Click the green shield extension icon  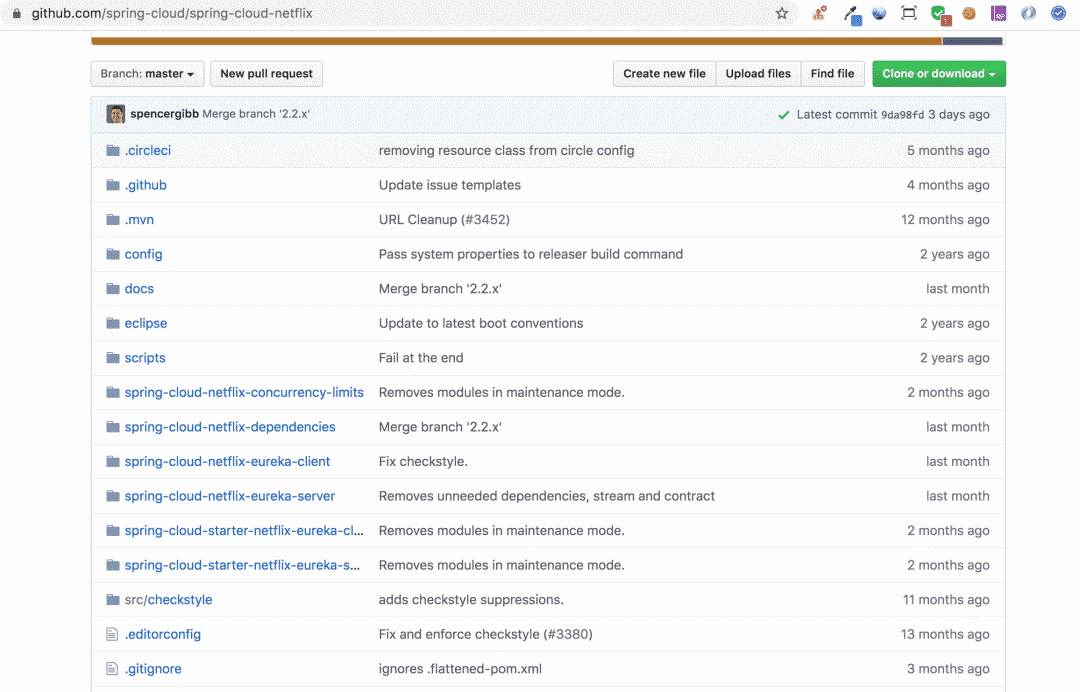click(939, 14)
